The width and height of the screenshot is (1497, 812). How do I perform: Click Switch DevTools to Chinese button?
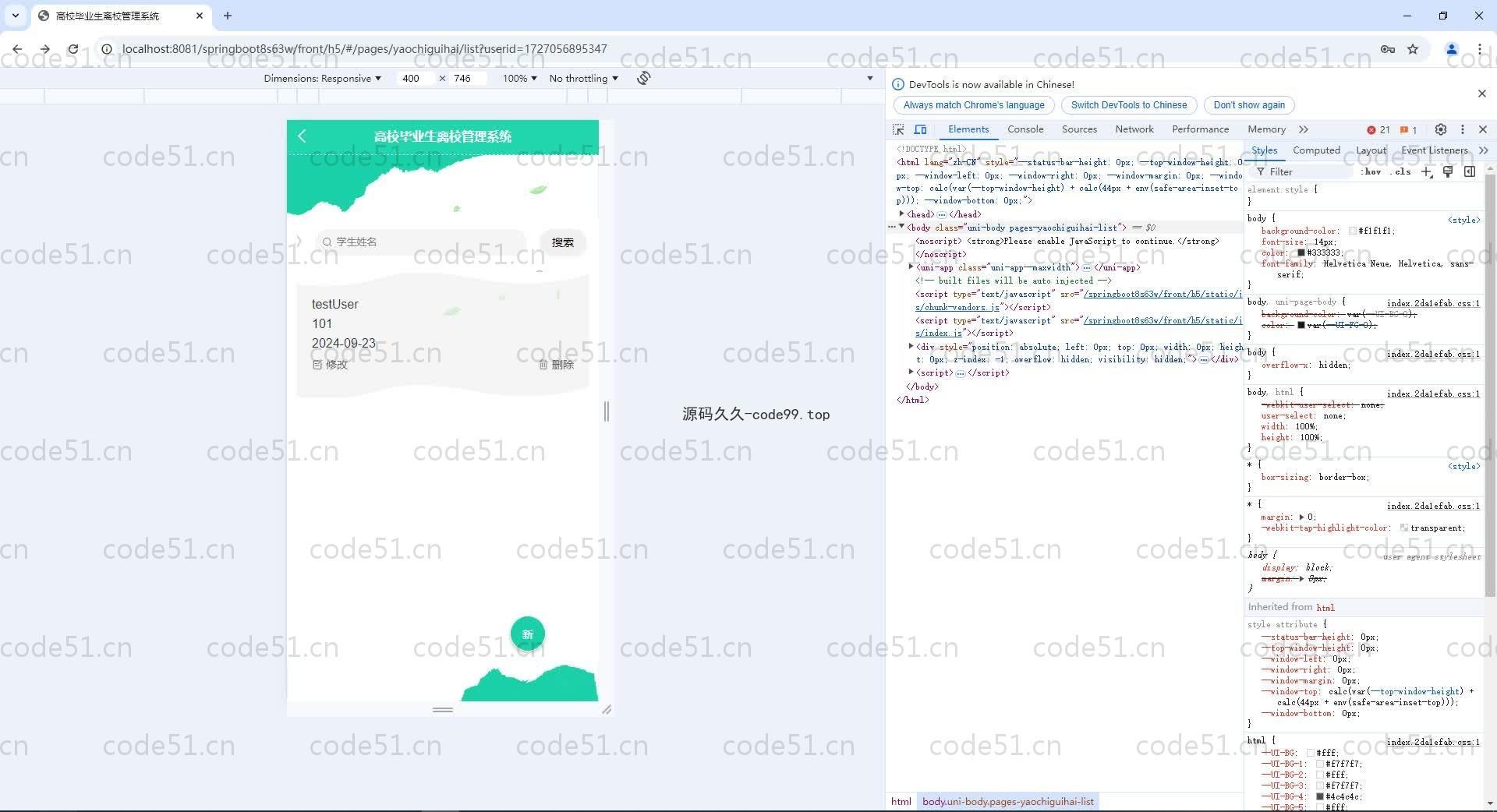[1129, 105]
